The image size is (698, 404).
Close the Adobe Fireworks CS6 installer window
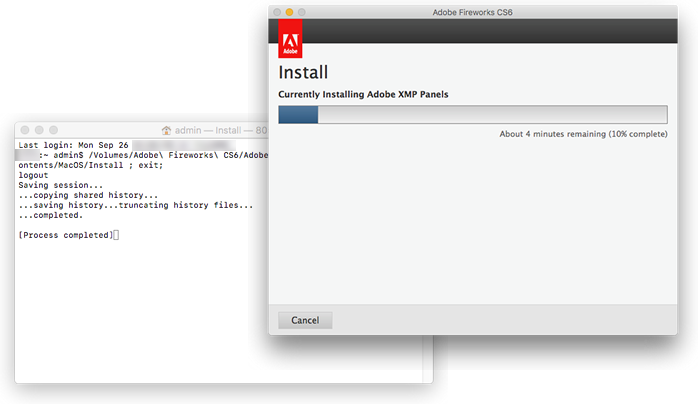coord(277,12)
